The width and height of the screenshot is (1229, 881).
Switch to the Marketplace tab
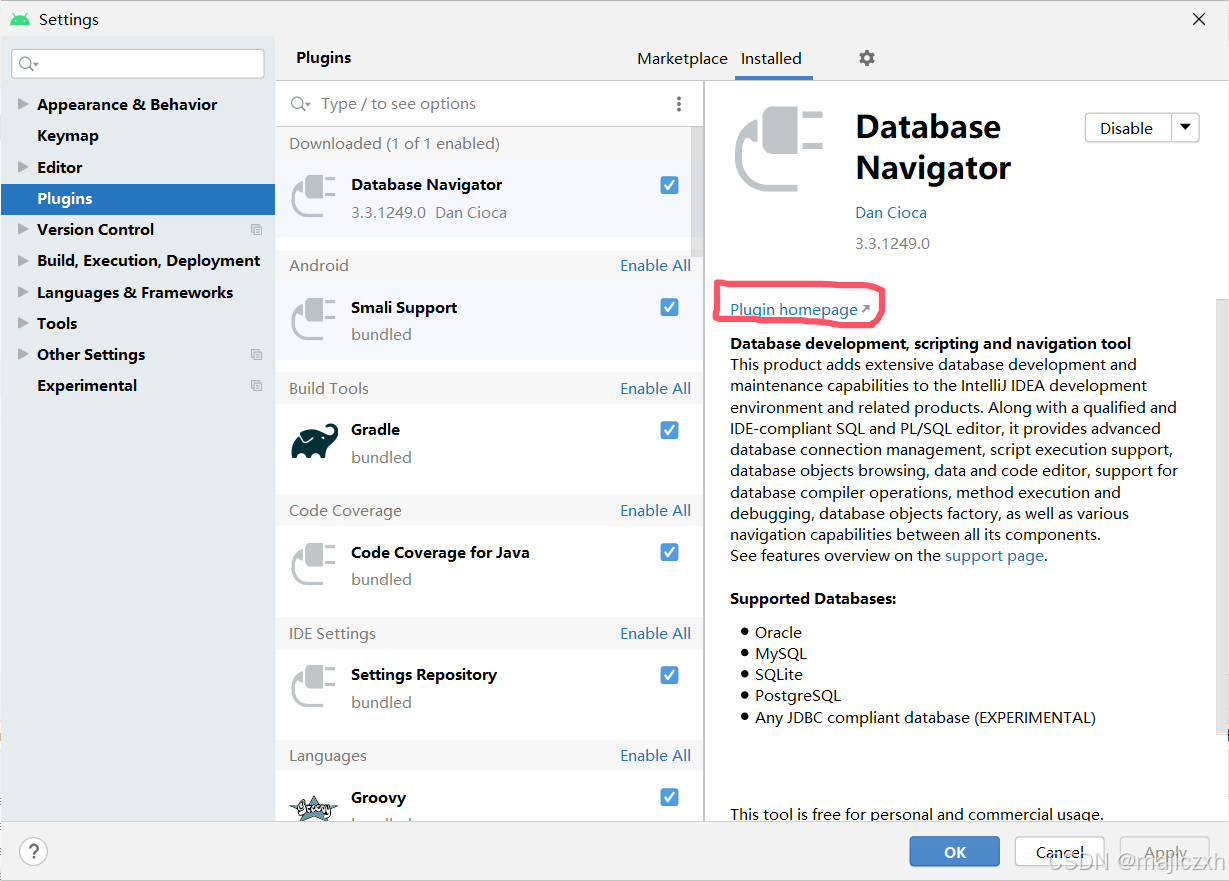[x=682, y=58]
